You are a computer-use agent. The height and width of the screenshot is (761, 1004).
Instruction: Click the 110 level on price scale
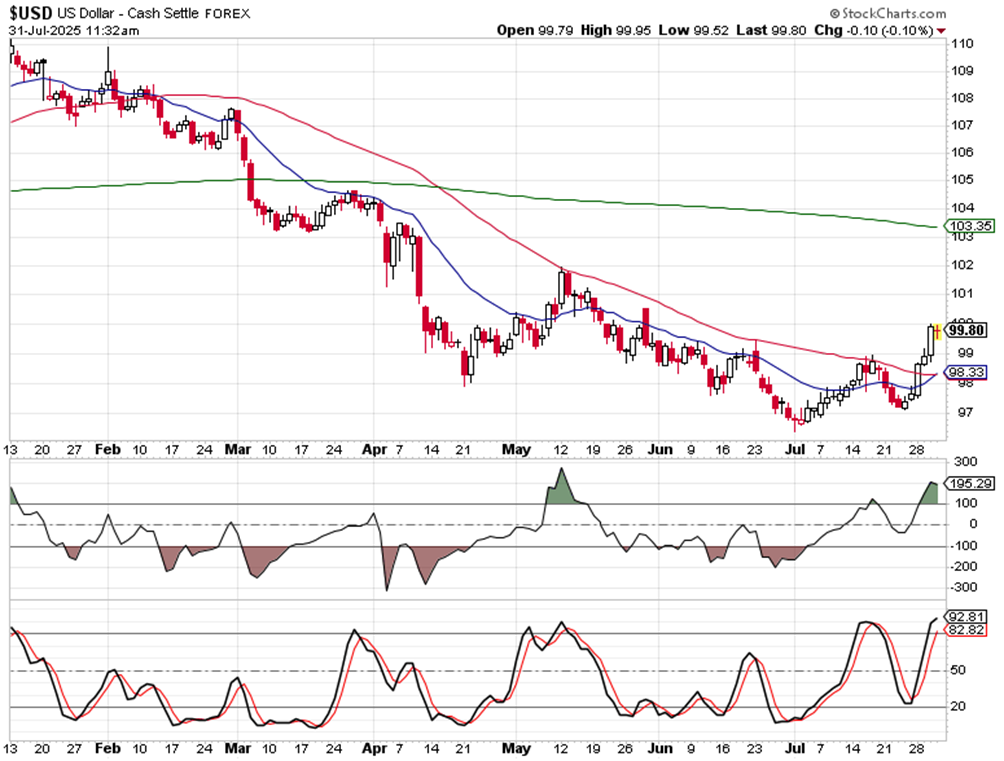(963, 44)
